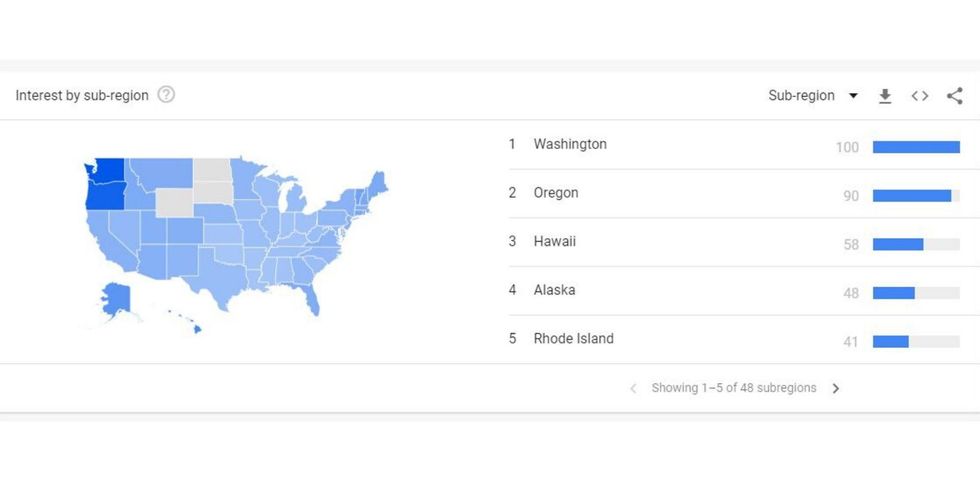Viewport: 980px width, 490px height.
Task: Click the share icon
Action: (955, 96)
